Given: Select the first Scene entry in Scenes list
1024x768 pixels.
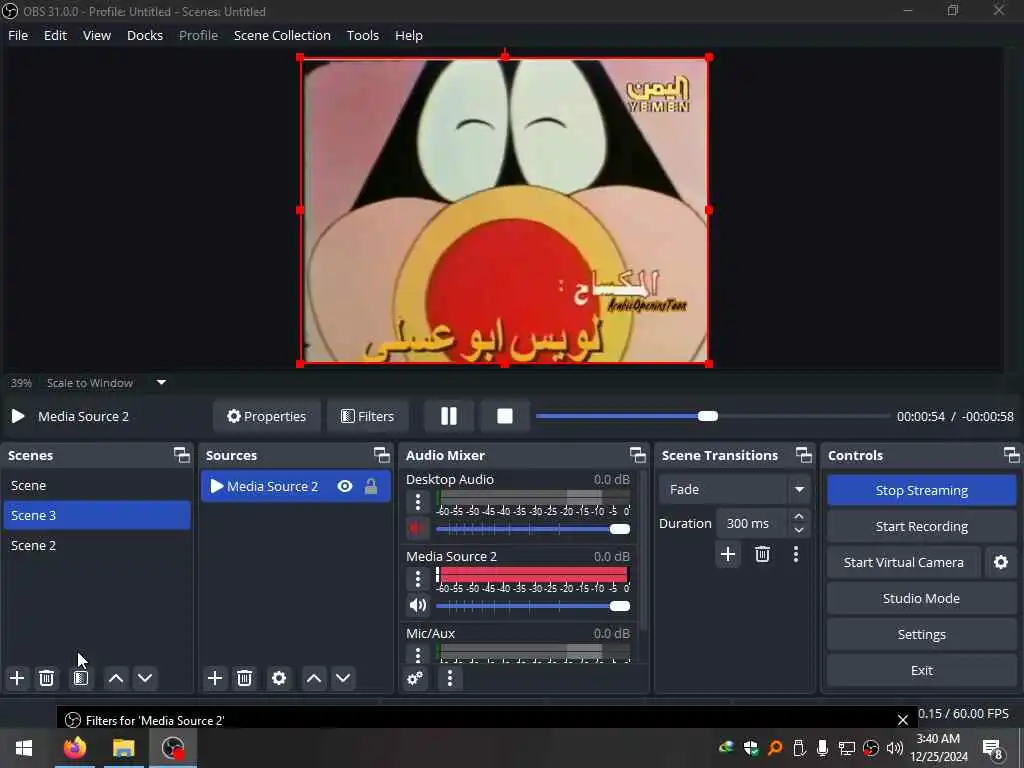Looking at the screenshot, I should point(97,485).
